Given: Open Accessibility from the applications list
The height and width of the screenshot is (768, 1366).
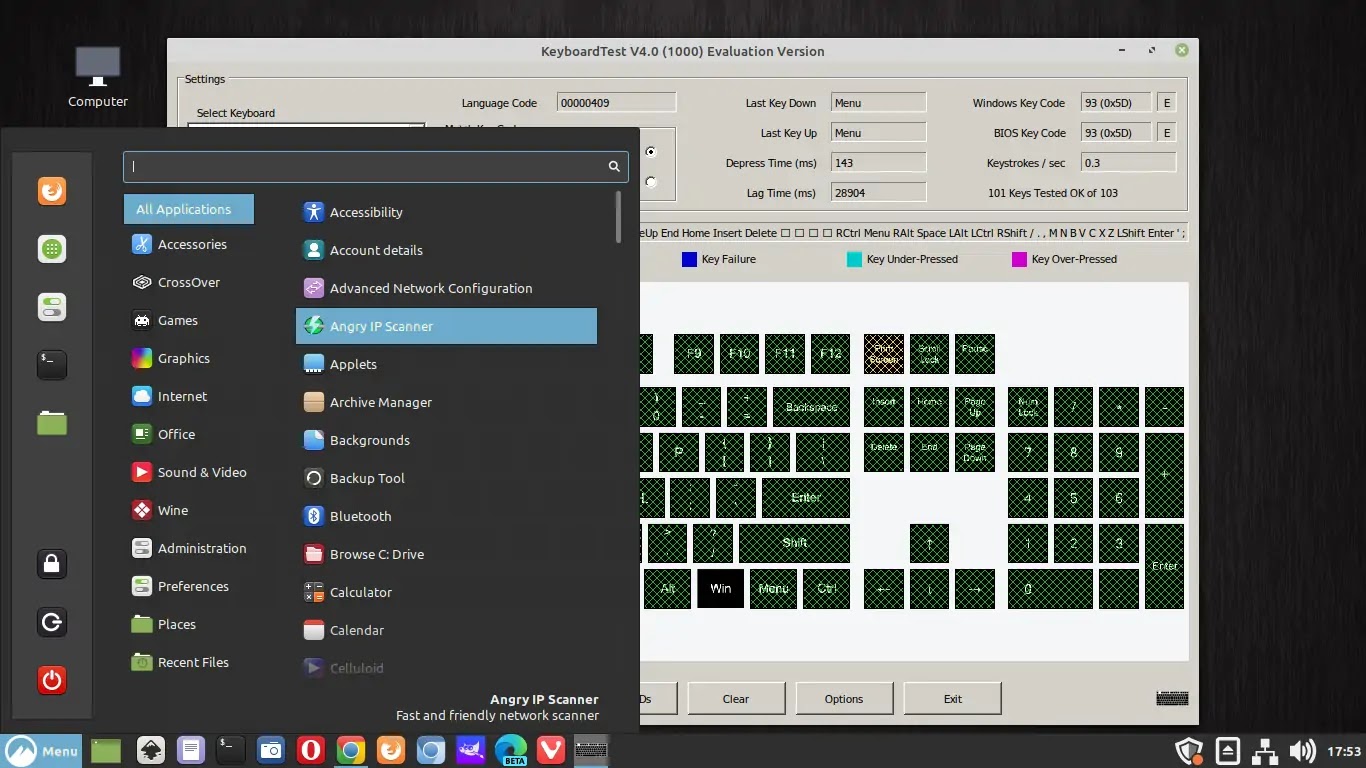Looking at the screenshot, I should pos(446,212).
